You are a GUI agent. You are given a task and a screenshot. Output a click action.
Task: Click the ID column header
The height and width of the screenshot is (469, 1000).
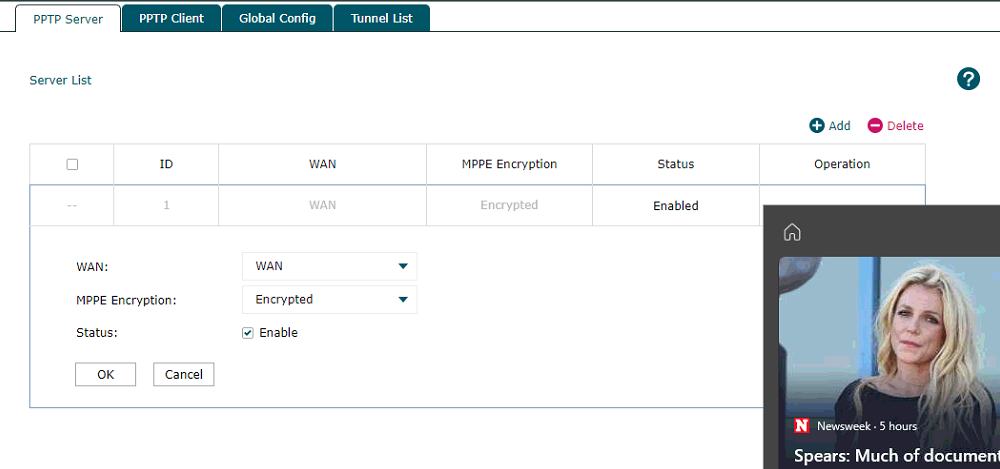tap(166, 164)
